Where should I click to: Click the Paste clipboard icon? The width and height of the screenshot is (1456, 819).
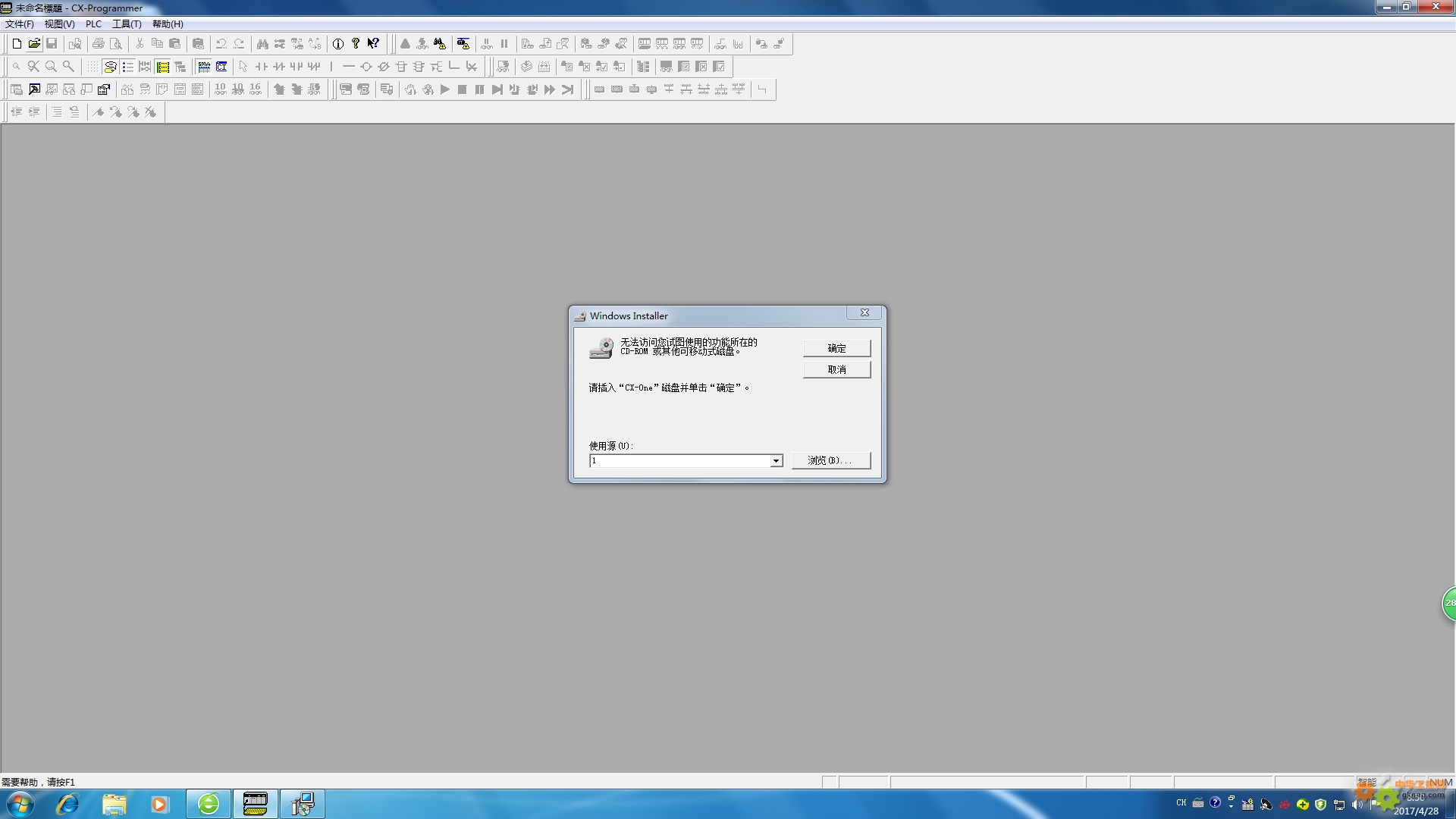pos(174,44)
